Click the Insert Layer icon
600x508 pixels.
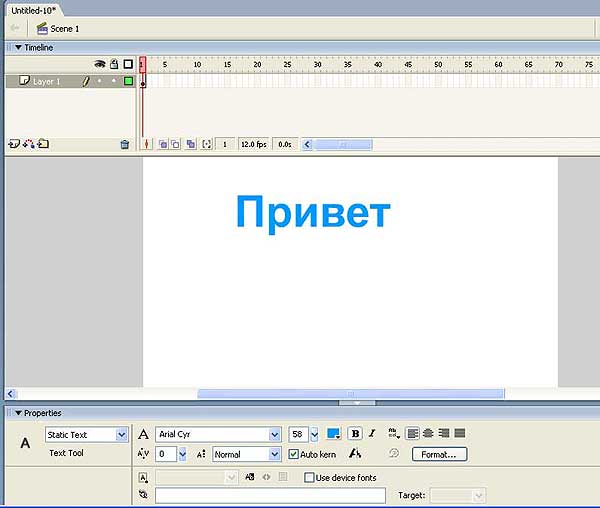coord(14,144)
